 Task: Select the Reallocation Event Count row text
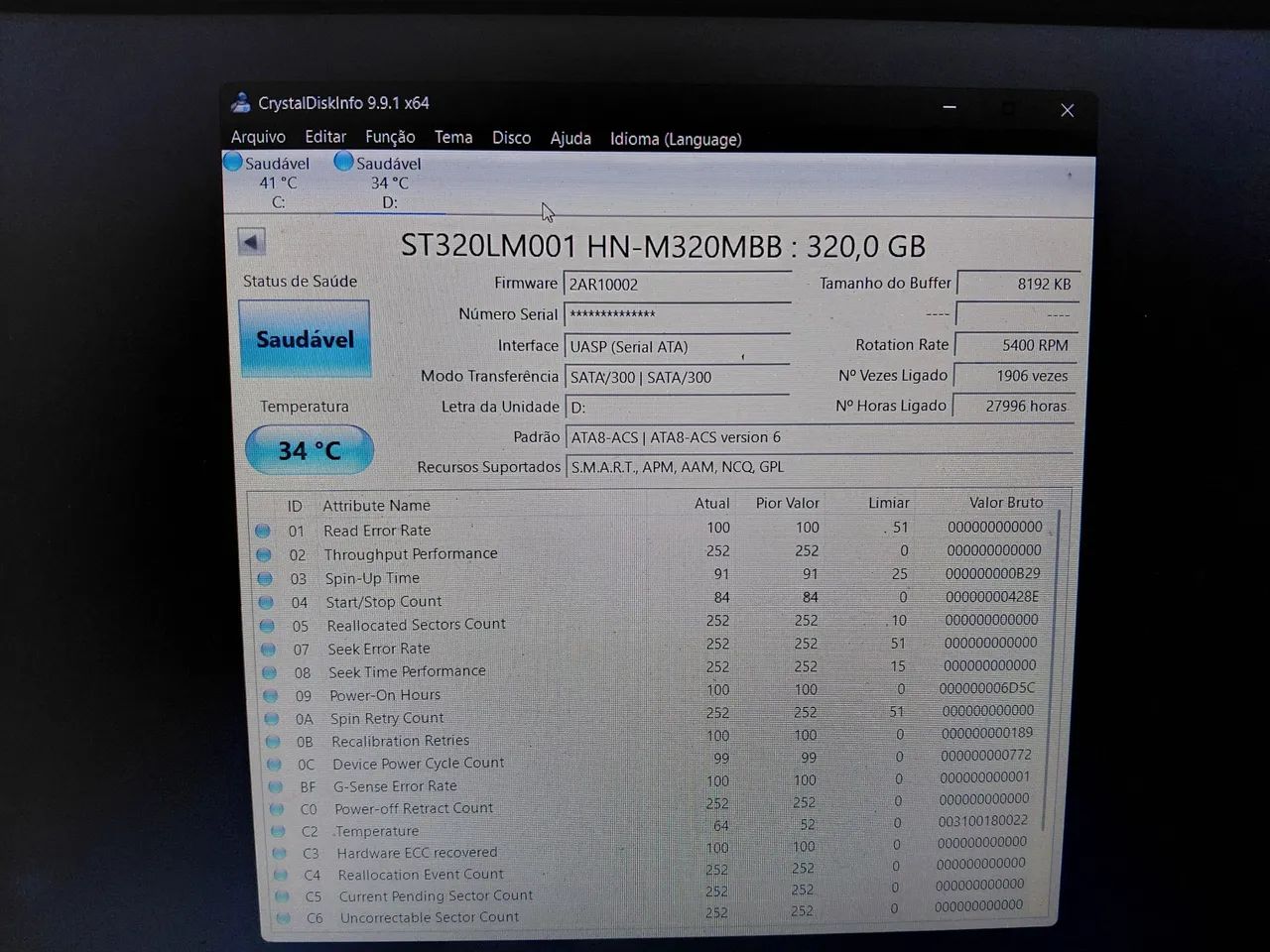click(421, 875)
